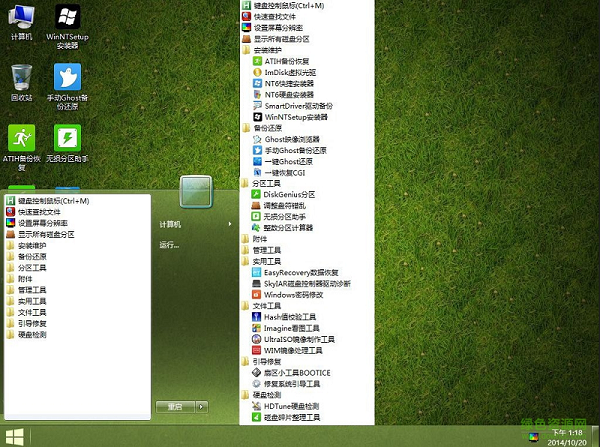This screenshot has width=600, height=447.
Task: Launch DiskGenius分区 in the expanded list
Action: point(284,194)
